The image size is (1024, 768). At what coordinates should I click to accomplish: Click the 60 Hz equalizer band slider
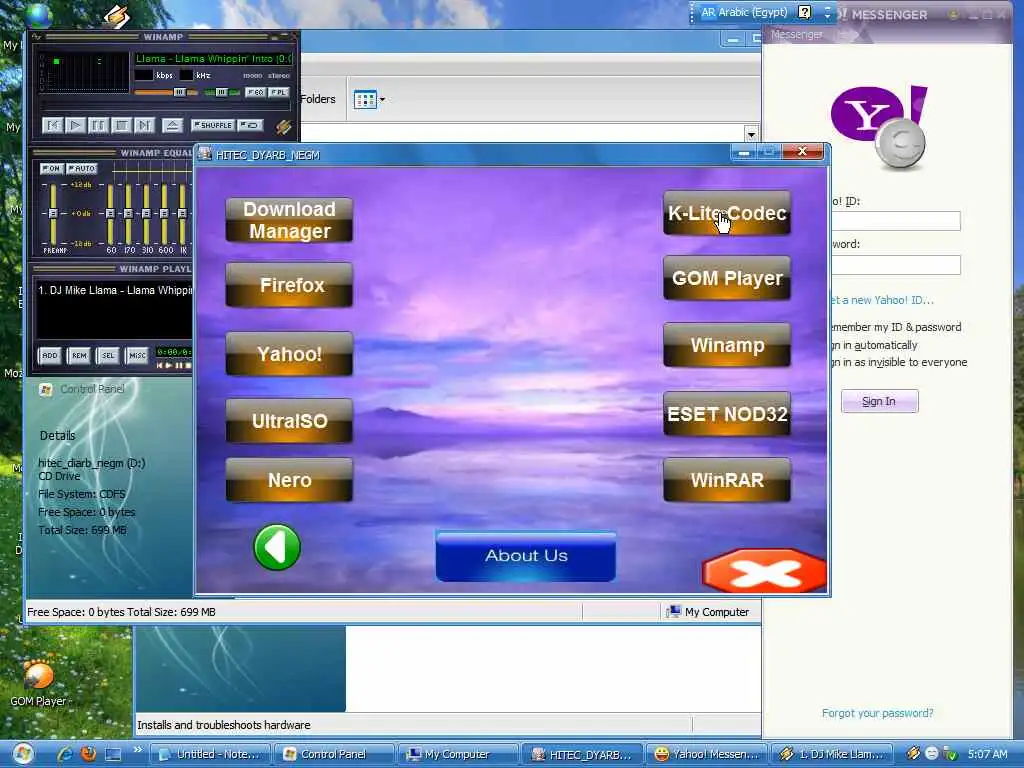[110, 214]
